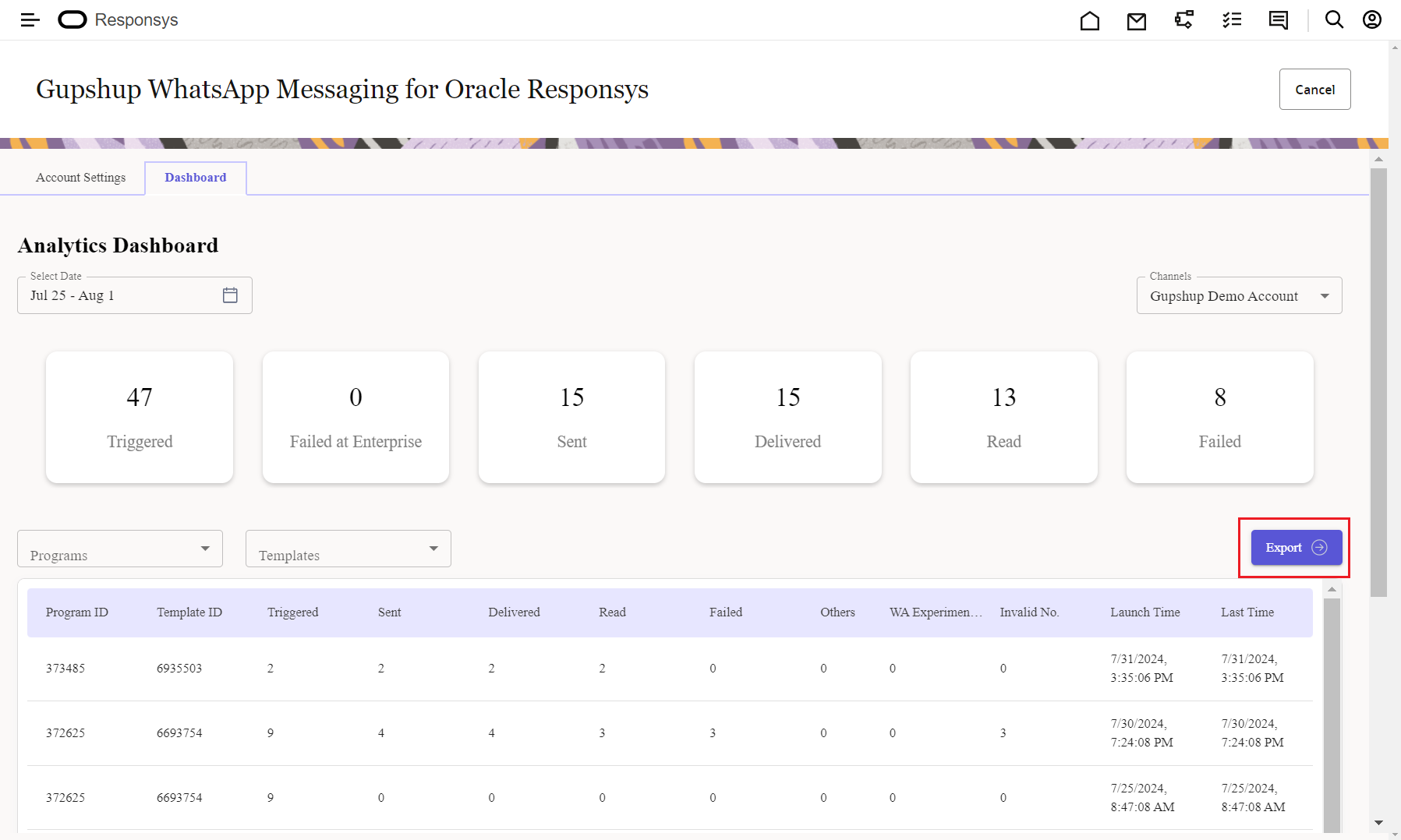Open the Campaigns envelope icon
Screen dimensions: 1401x840
click(x=1137, y=21)
